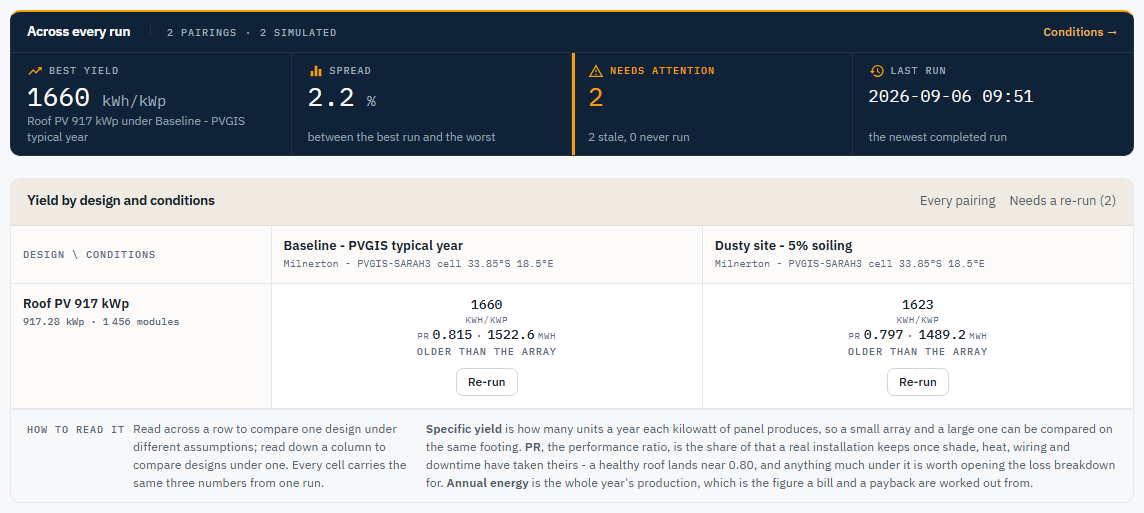The image size is (1144, 513).
Task: Click the Best Yield trend icon
Action: (34, 71)
